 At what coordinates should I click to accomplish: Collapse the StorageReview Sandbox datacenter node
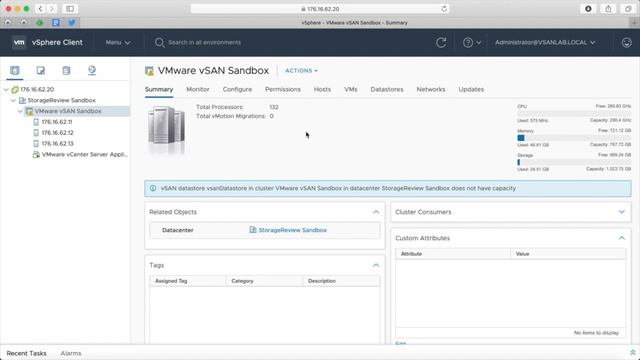click(13, 100)
